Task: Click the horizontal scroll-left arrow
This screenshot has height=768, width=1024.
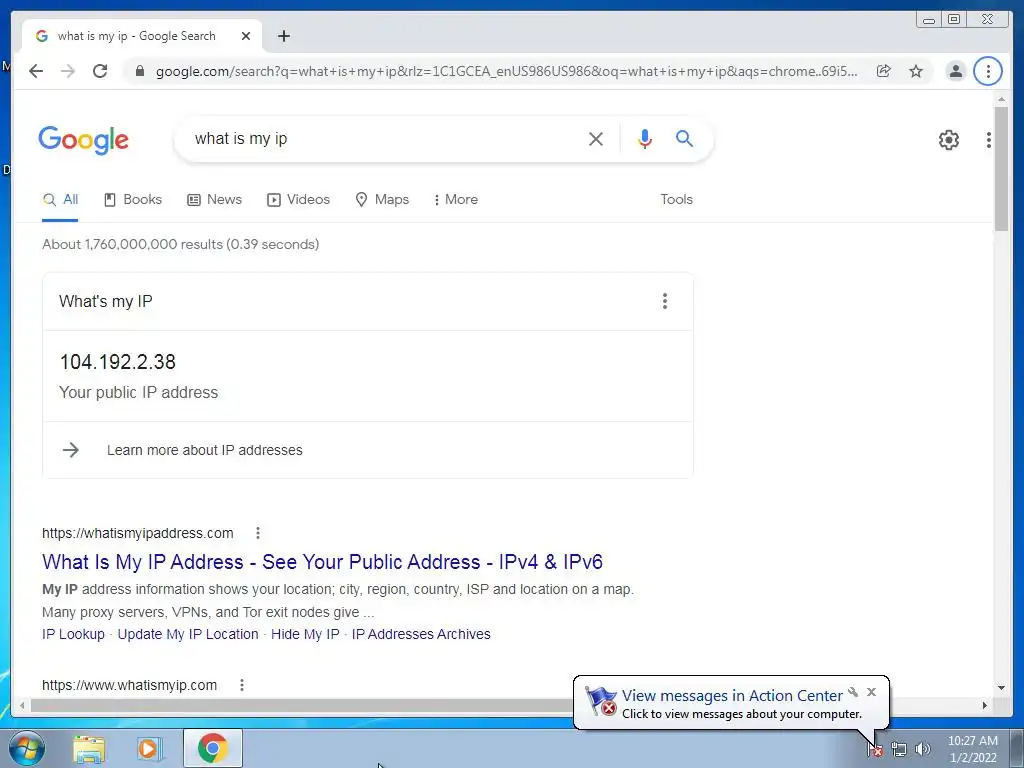Action: [x=22, y=705]
